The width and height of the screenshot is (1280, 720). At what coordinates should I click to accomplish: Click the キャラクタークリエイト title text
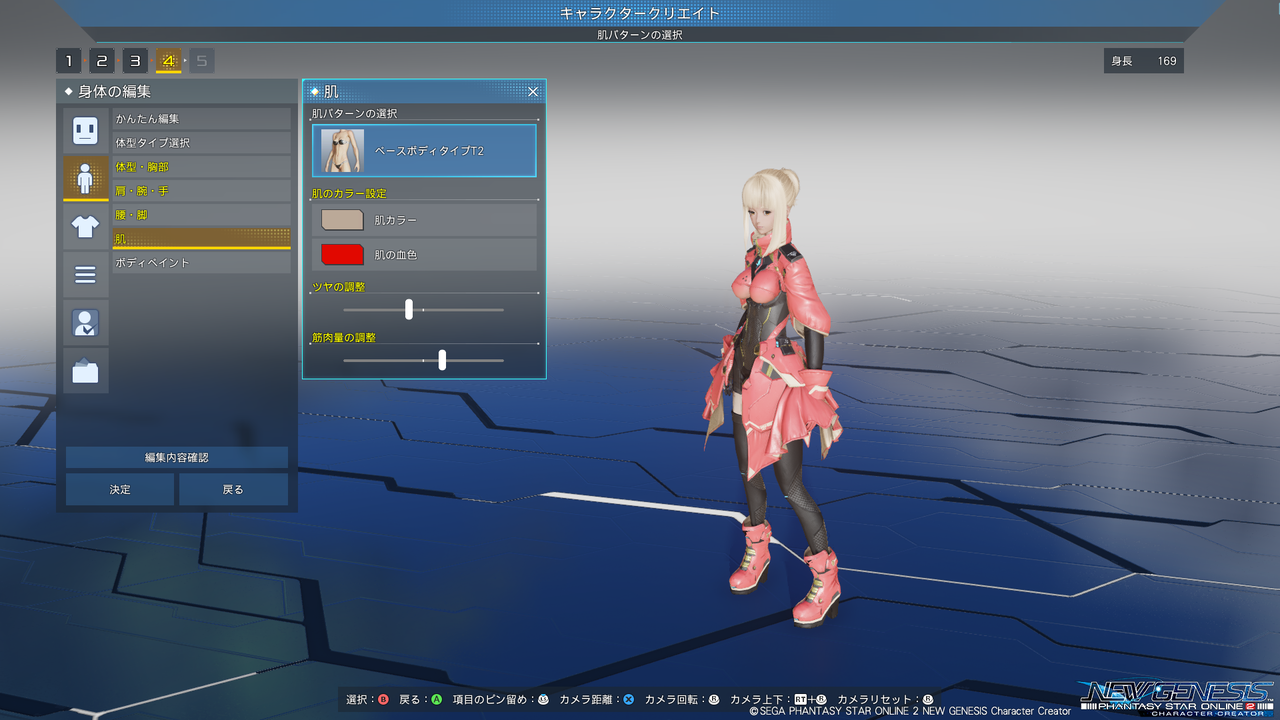640,13
